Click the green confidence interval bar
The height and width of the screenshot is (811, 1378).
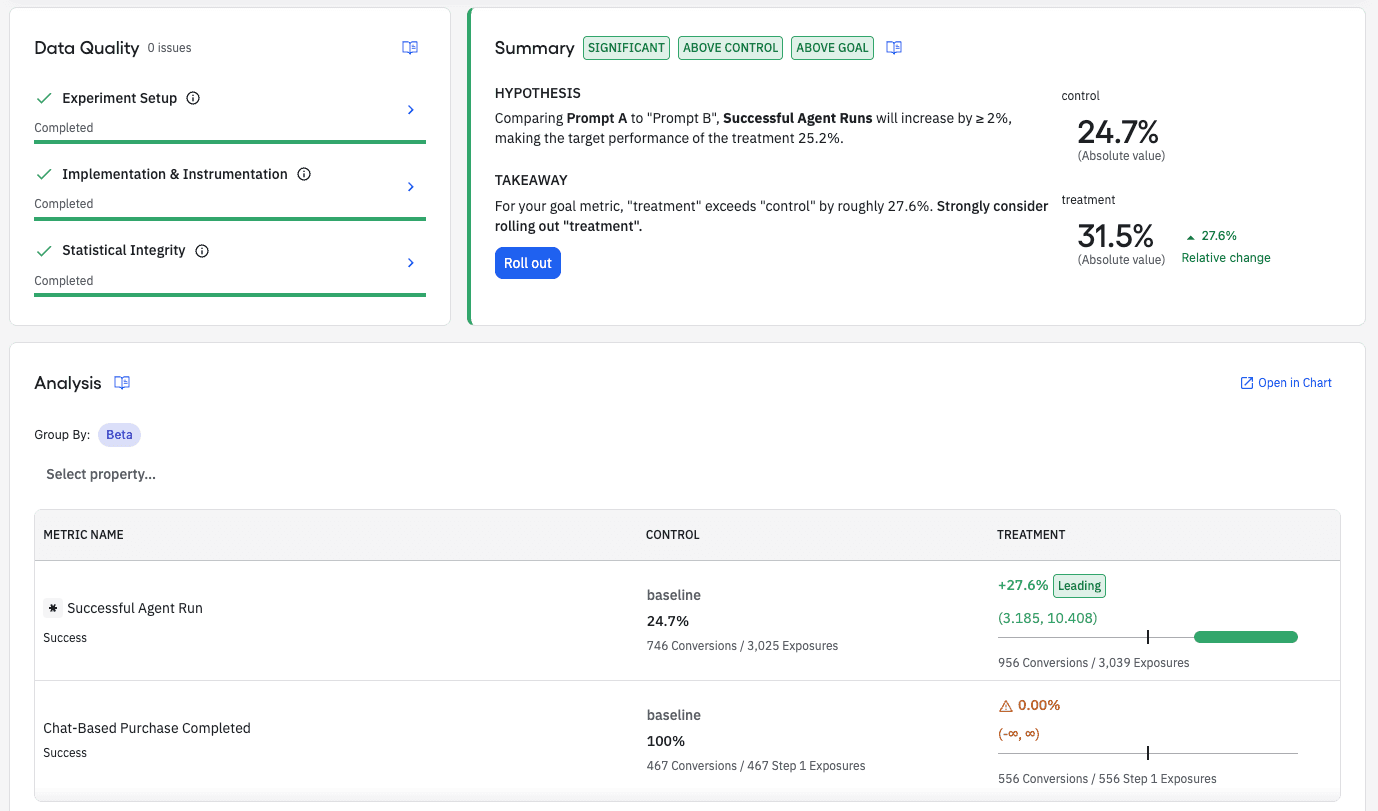(1245, 637)
